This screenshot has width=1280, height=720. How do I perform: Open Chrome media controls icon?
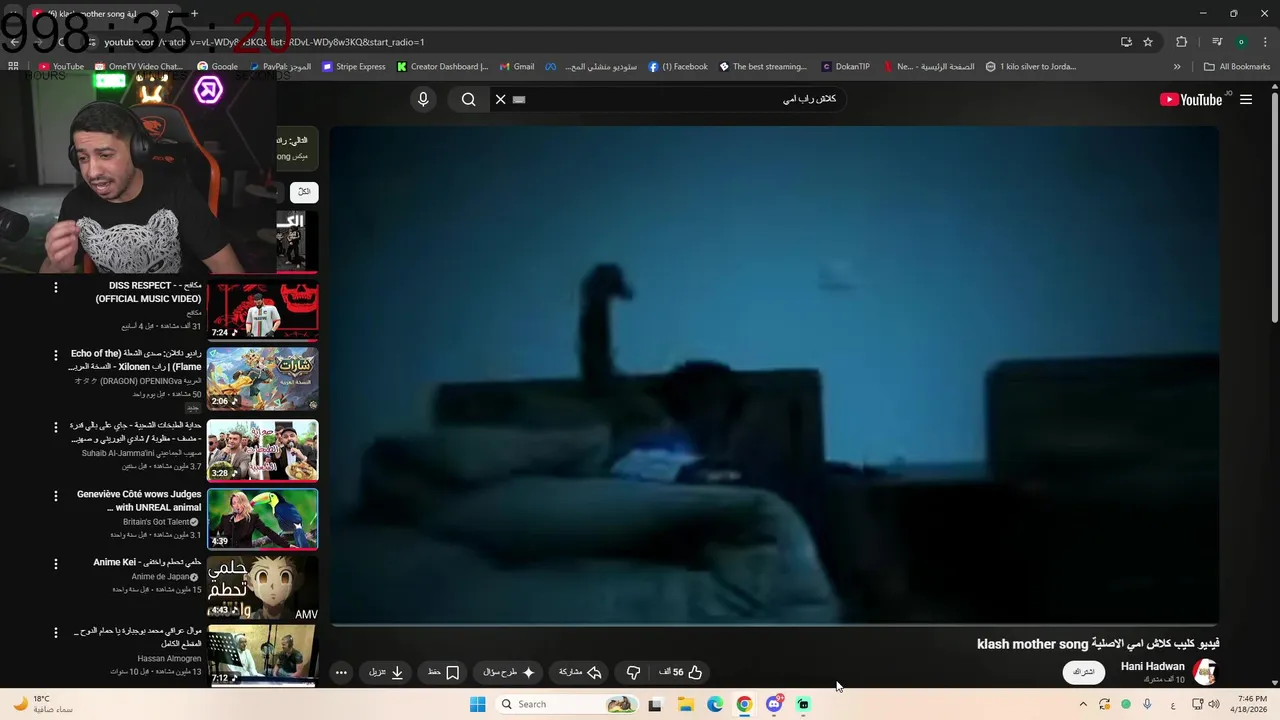(x=1217, y=42)
